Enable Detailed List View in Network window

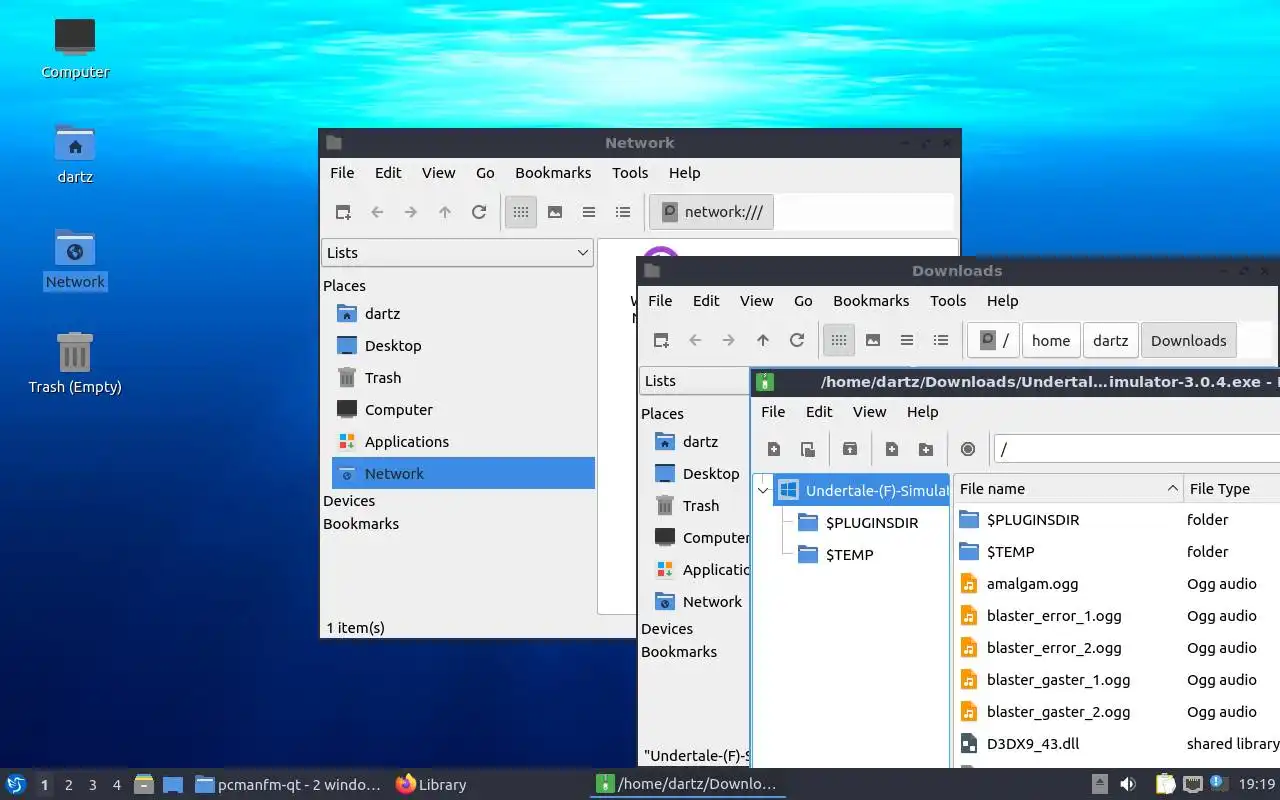(623, 212)
